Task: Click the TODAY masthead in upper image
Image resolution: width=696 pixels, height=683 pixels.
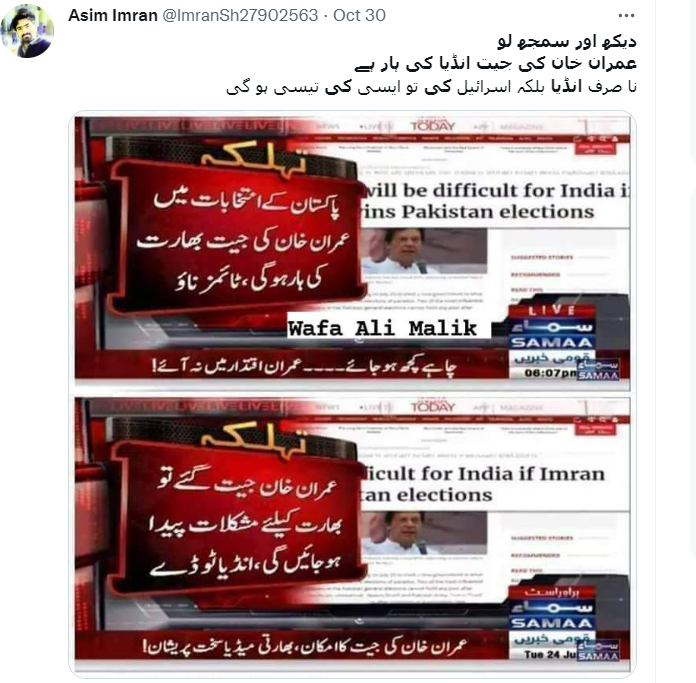Action: pos(433,126)
